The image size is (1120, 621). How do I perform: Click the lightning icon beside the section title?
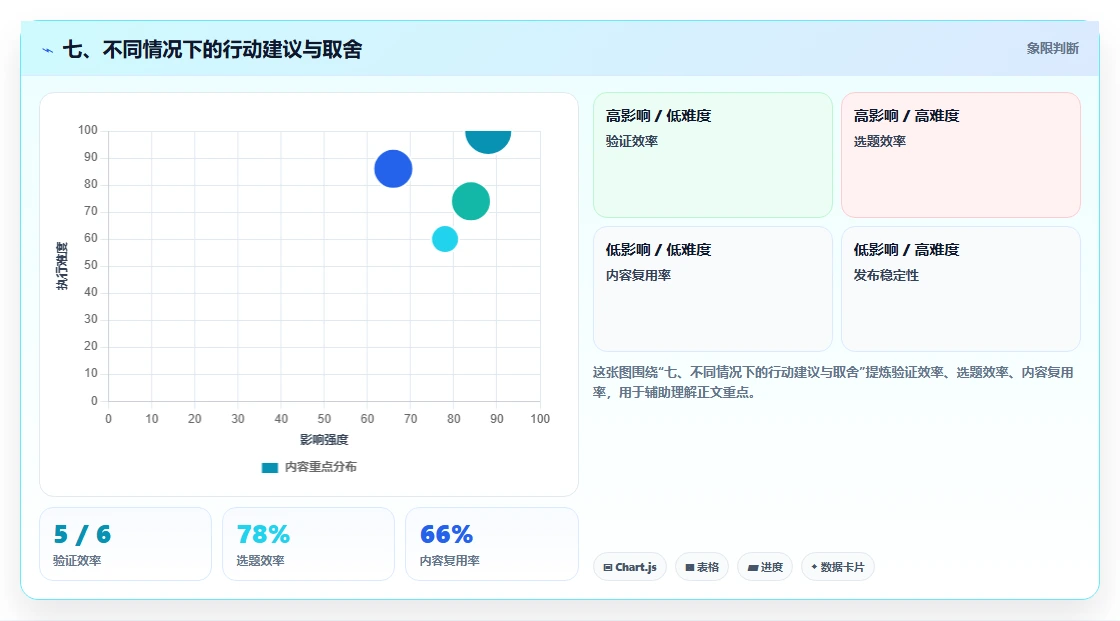tap(48, 50)
